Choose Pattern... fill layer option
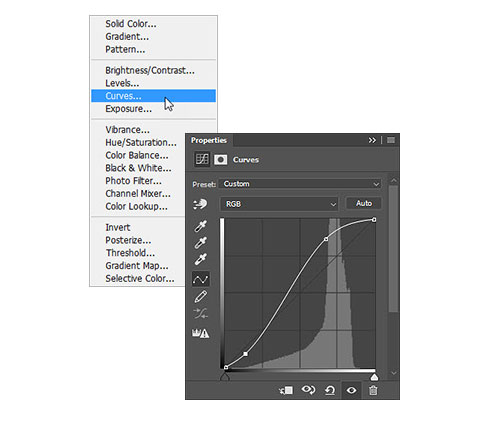Image resolution: width=490 pixels, height=427 pixels. [x=153, y=49]
